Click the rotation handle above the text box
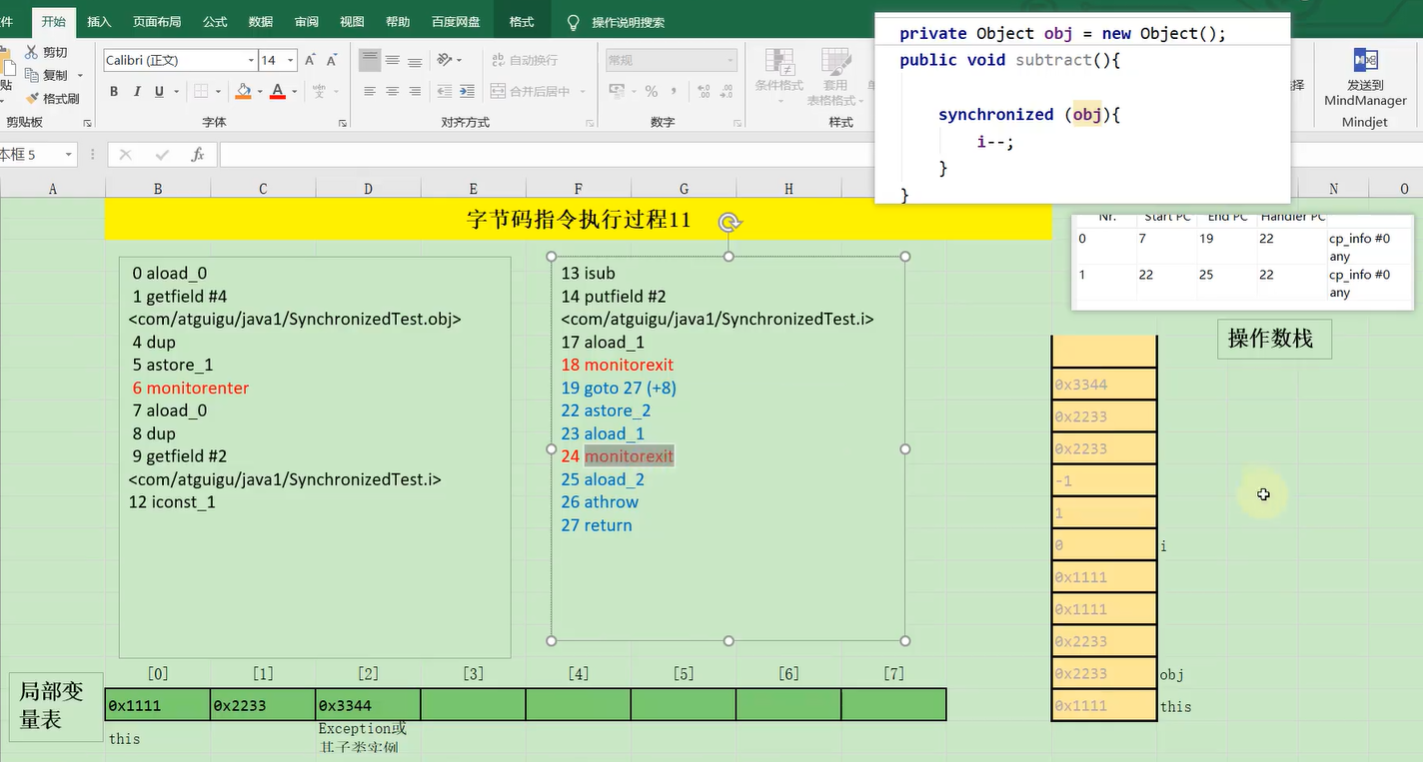Viewport: 1423px width, 762px height. click(x=729, y=223)
